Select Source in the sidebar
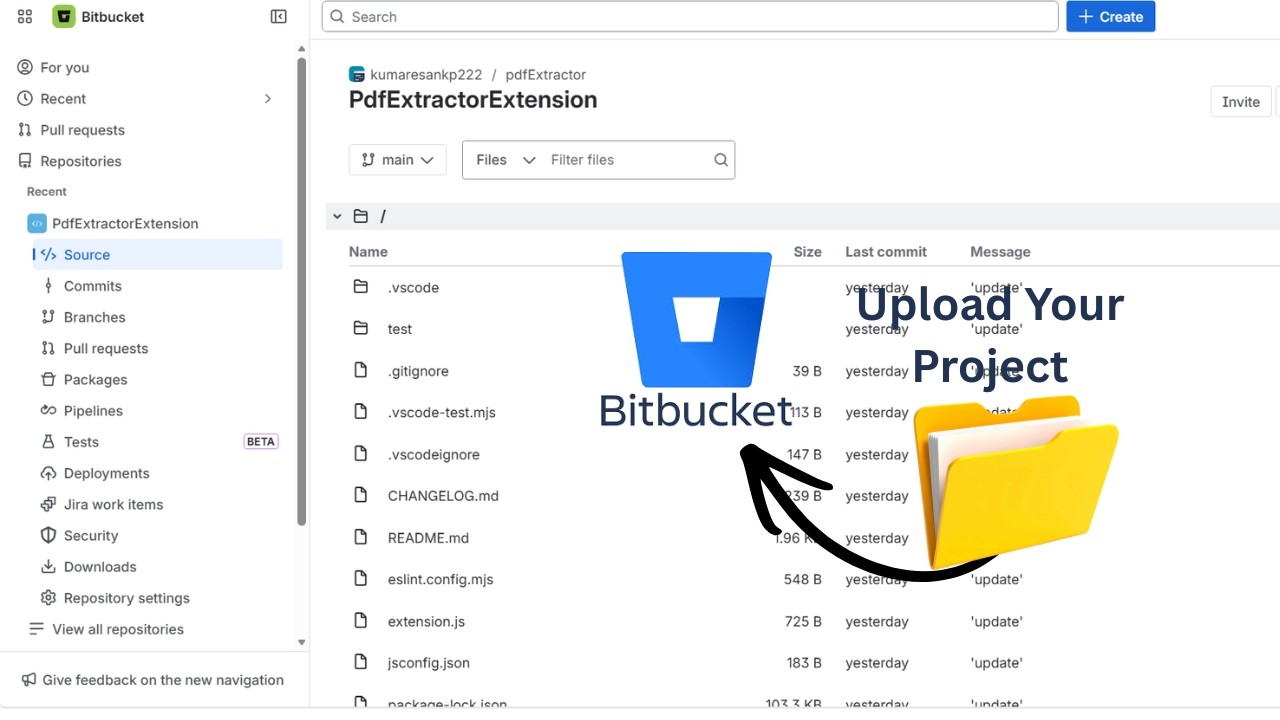The width and height of the screenshot is (1280, 720). 158,254
